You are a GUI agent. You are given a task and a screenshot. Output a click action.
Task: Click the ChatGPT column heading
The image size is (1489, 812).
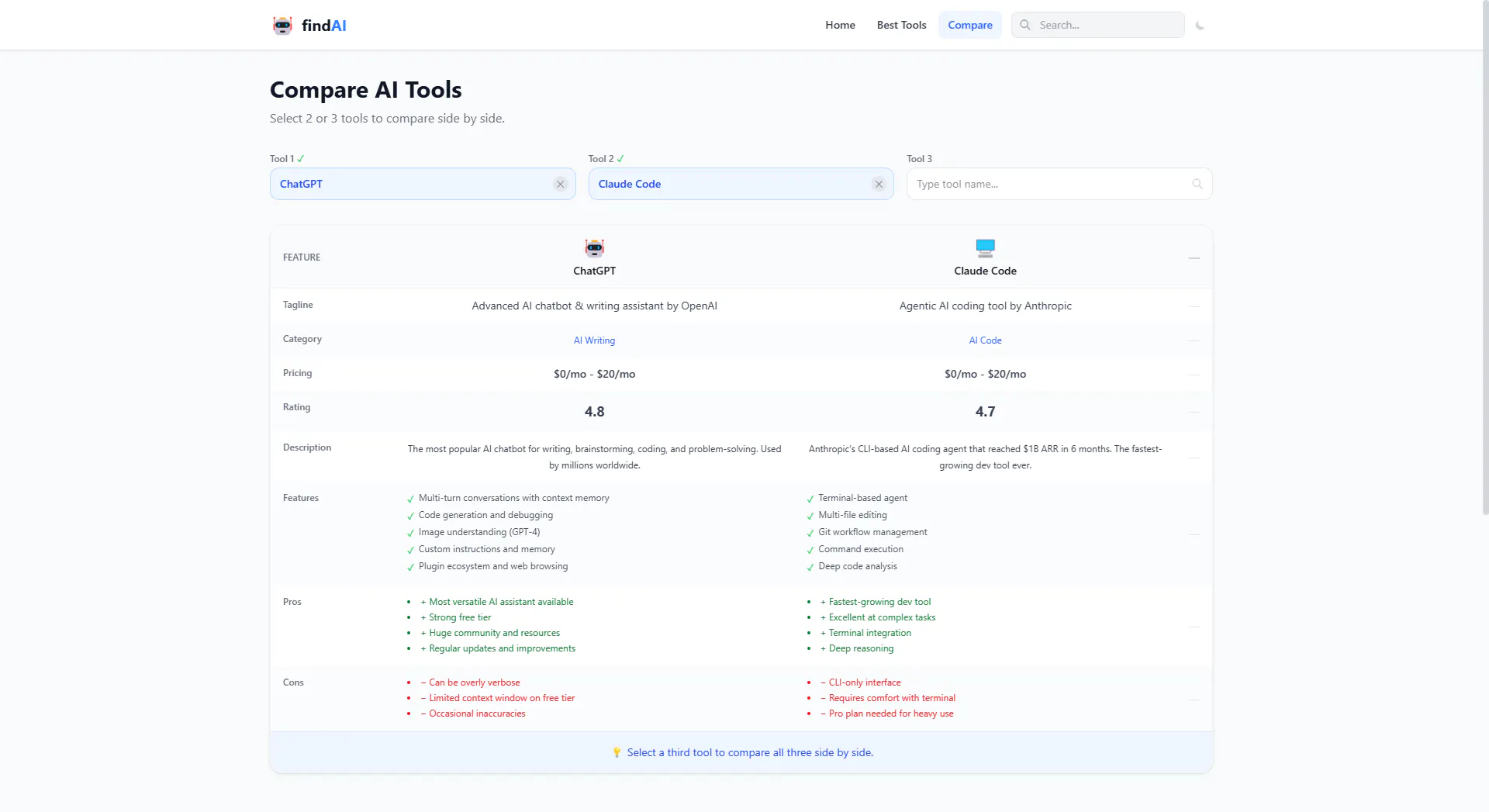595,271
